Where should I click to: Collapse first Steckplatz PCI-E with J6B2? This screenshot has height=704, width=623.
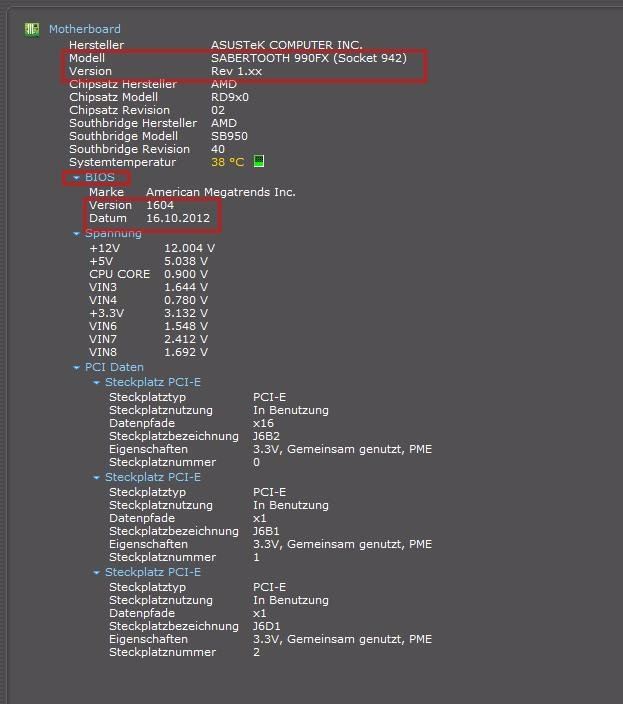[x=96, y=383]
